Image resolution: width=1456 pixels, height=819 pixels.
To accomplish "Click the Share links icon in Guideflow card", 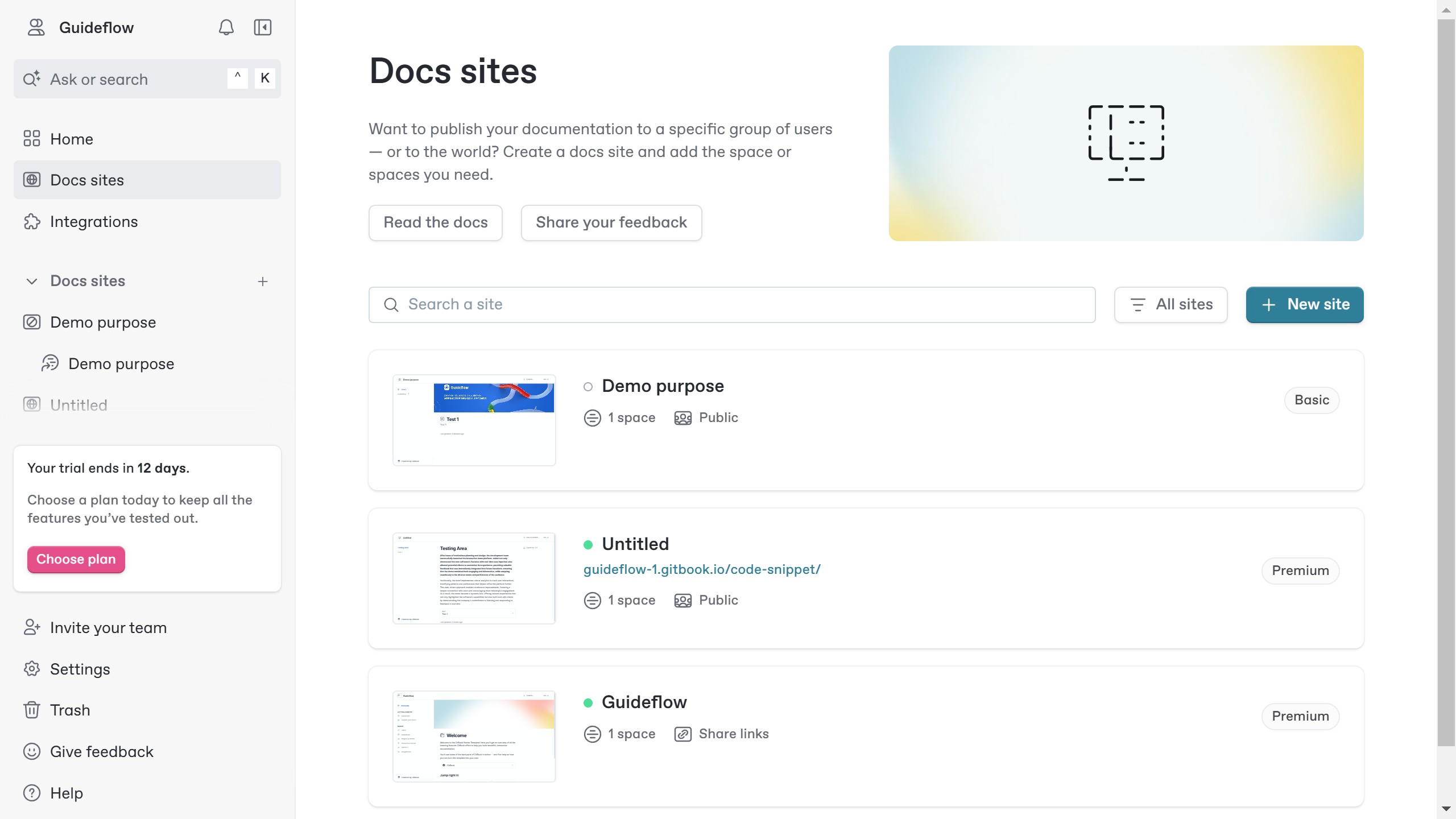I will [683, 734].
